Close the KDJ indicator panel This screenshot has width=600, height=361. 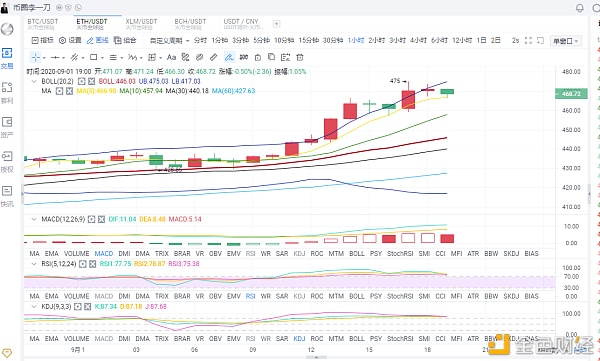tap(88, 307)
